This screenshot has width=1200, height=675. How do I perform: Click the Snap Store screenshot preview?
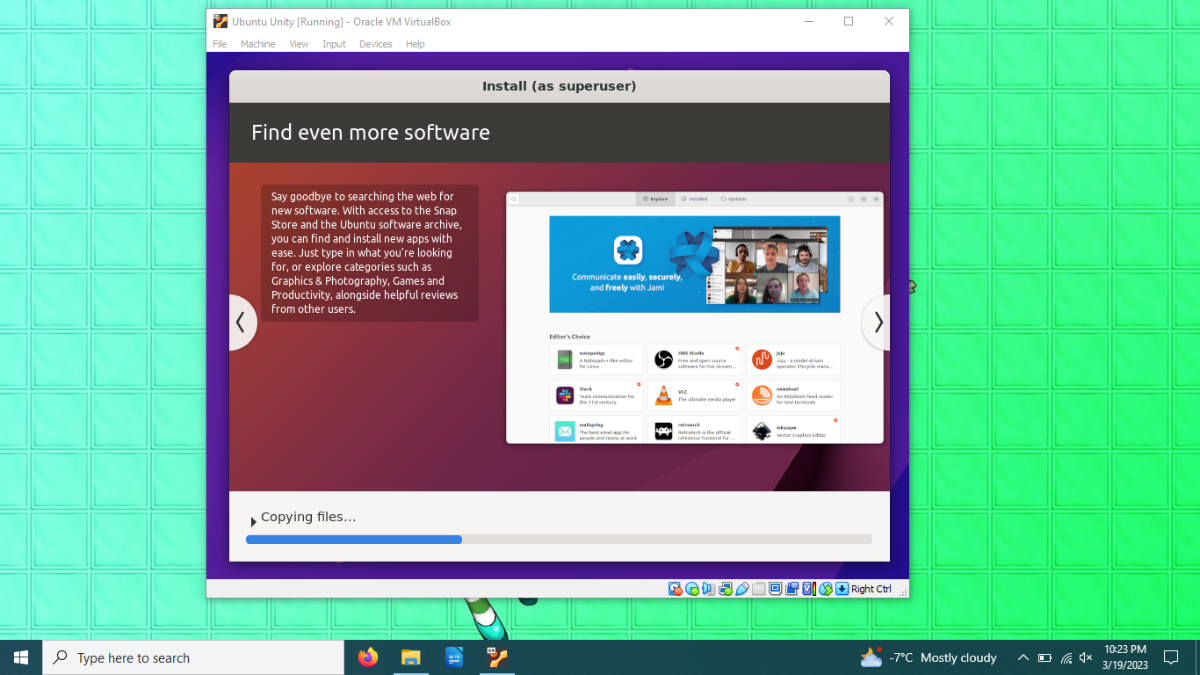click(695, 317)
